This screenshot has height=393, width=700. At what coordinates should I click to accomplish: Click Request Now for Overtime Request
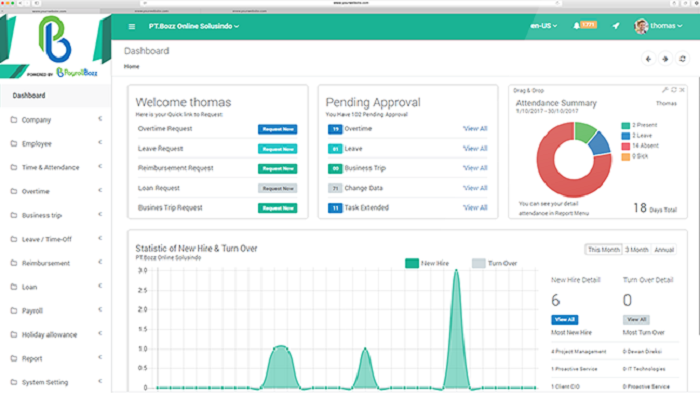pos(278,129)
